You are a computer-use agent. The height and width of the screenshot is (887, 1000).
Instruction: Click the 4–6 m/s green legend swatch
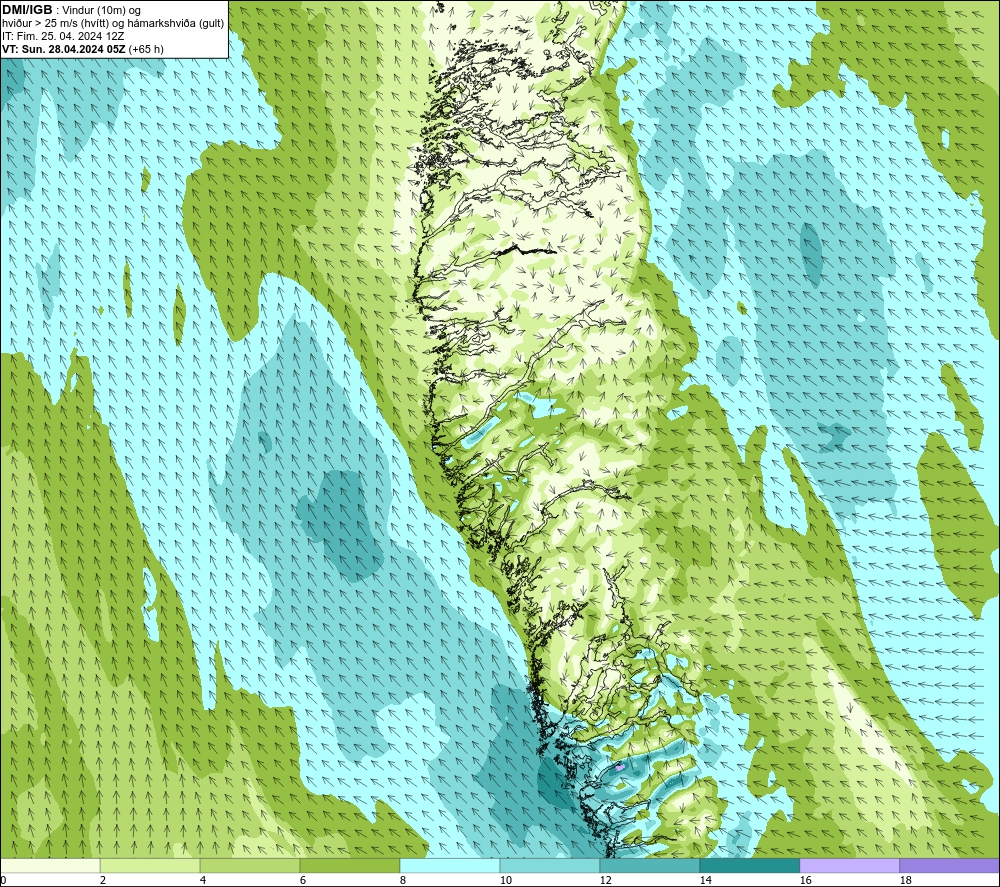click(250, 865)
